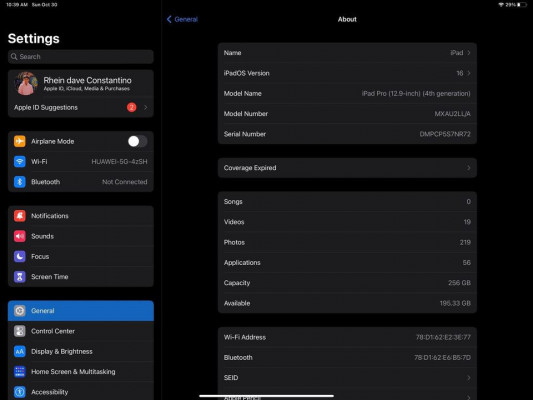Tap the Model Name value iPad Pro
The width and height of the screenshot is (533, 400).
coord(416,93)
